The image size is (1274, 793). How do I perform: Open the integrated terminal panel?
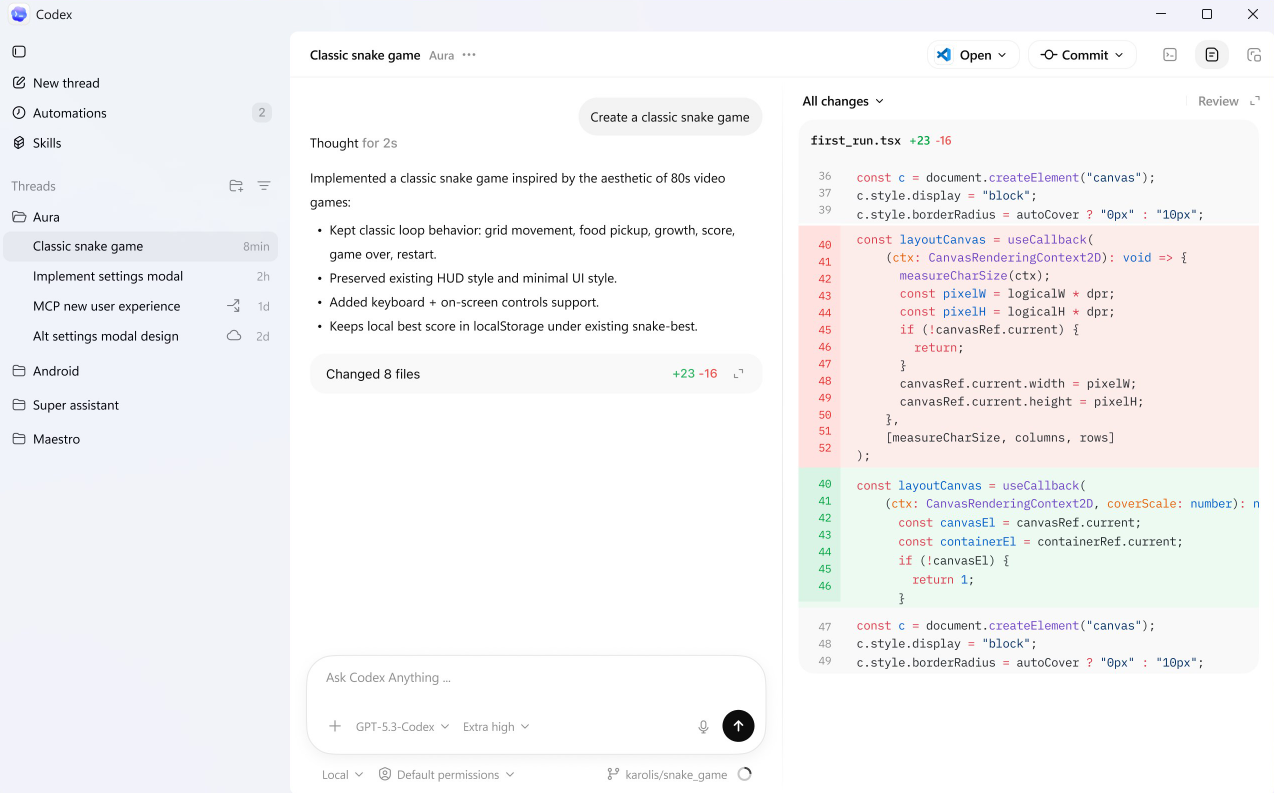[1169, 55]
